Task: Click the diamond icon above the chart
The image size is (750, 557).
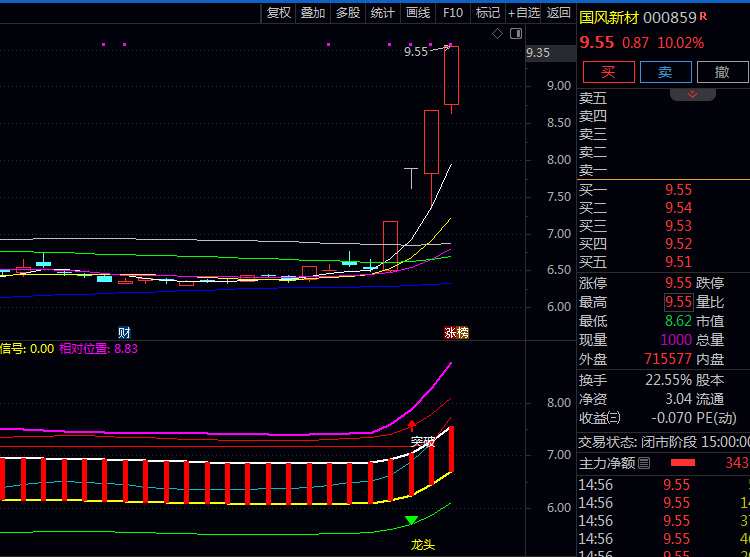Action: point(497,34)
